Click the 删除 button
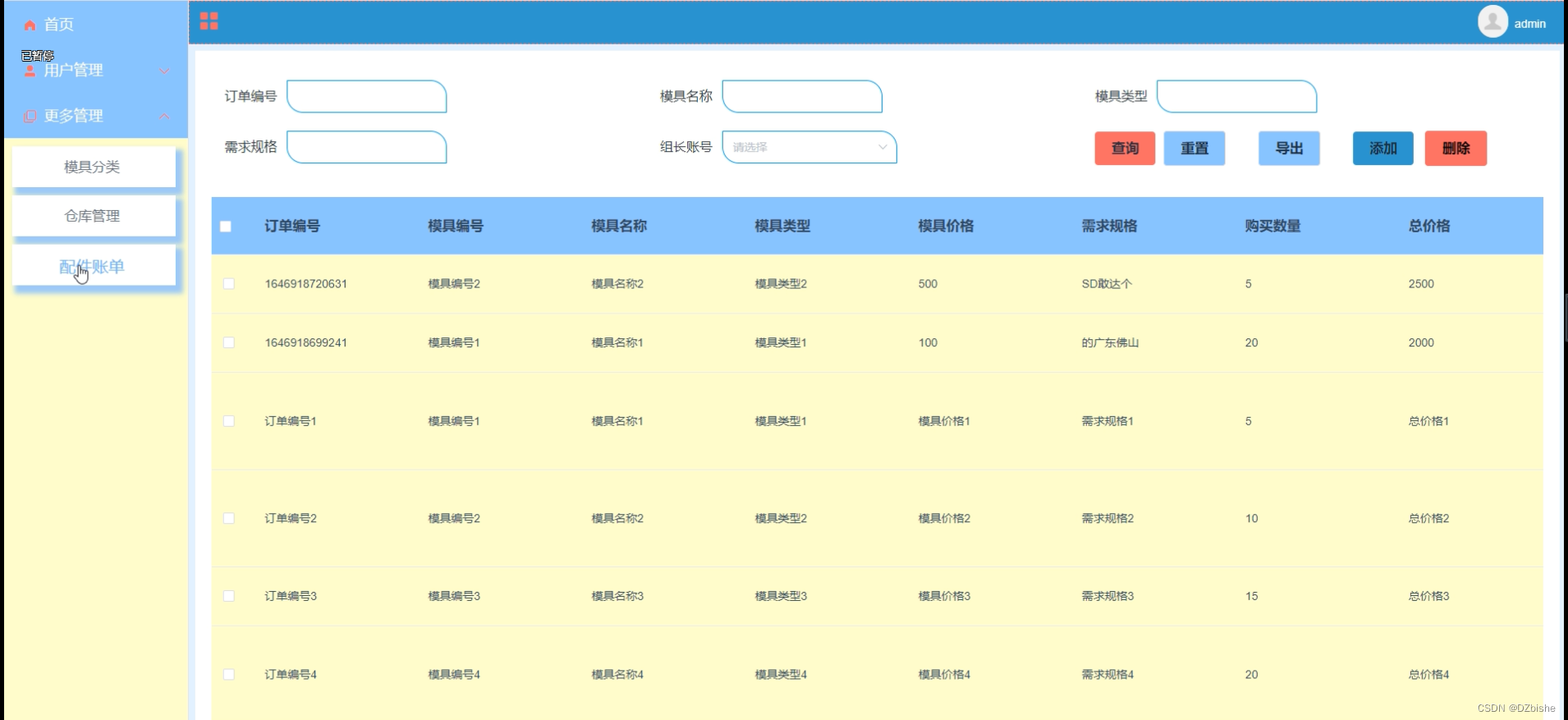Viewport: 1568px width, 720px height. point(1456,148)
